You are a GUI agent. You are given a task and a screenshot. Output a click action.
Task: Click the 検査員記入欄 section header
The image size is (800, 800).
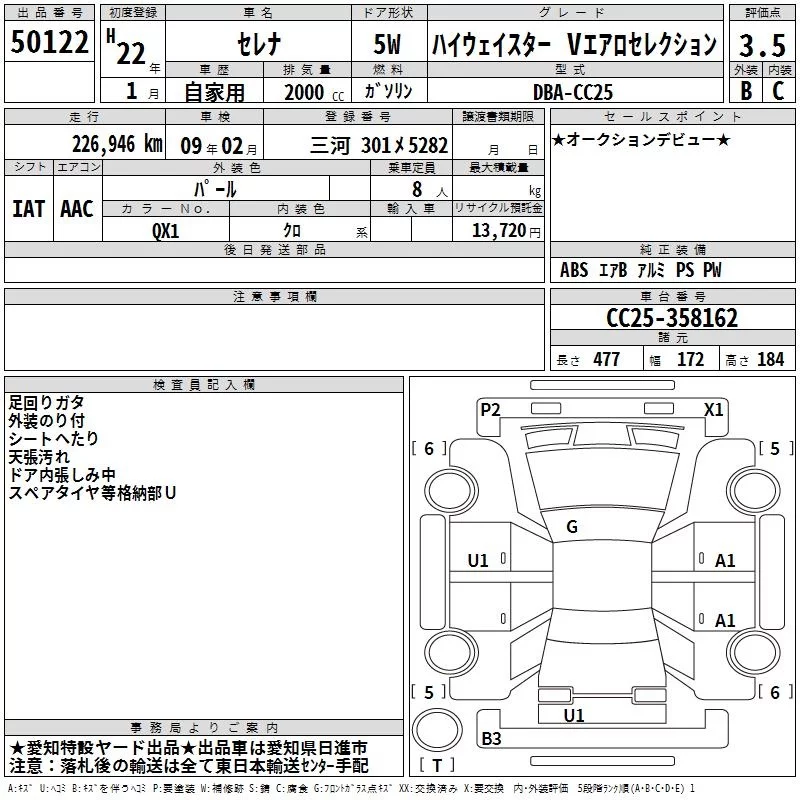204,385
